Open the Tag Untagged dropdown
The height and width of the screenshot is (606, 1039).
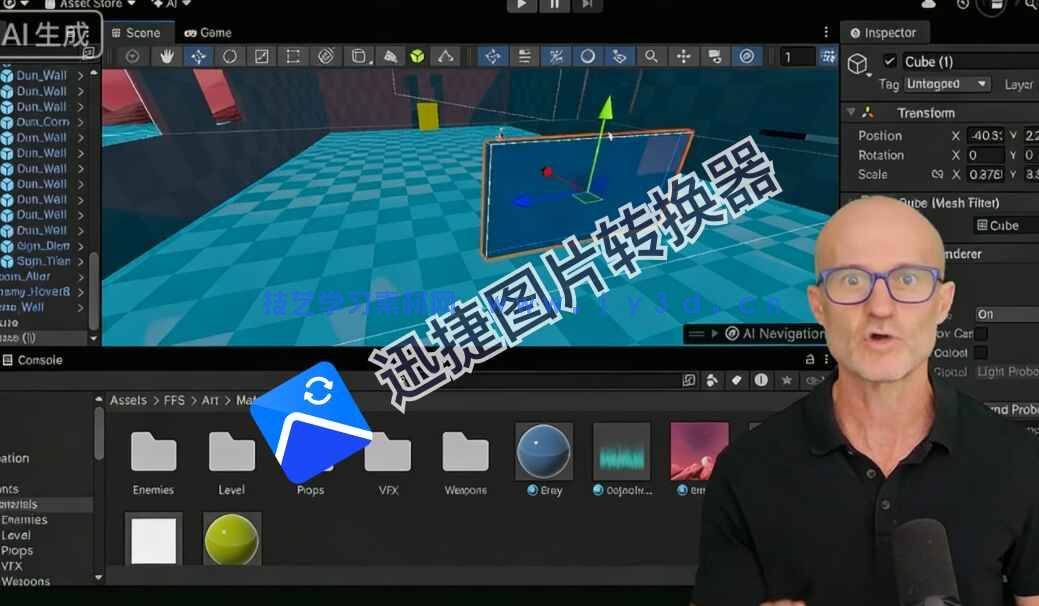coord(947,84)
